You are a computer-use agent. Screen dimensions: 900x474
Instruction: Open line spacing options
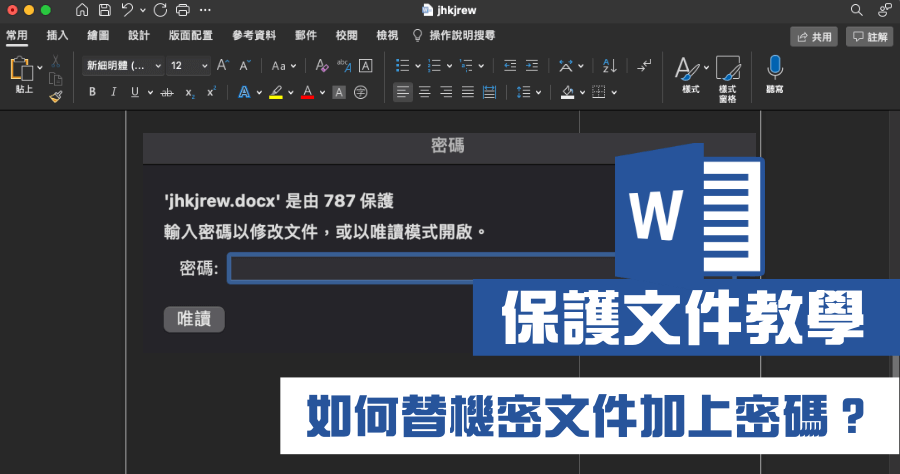tap(523, 92)
